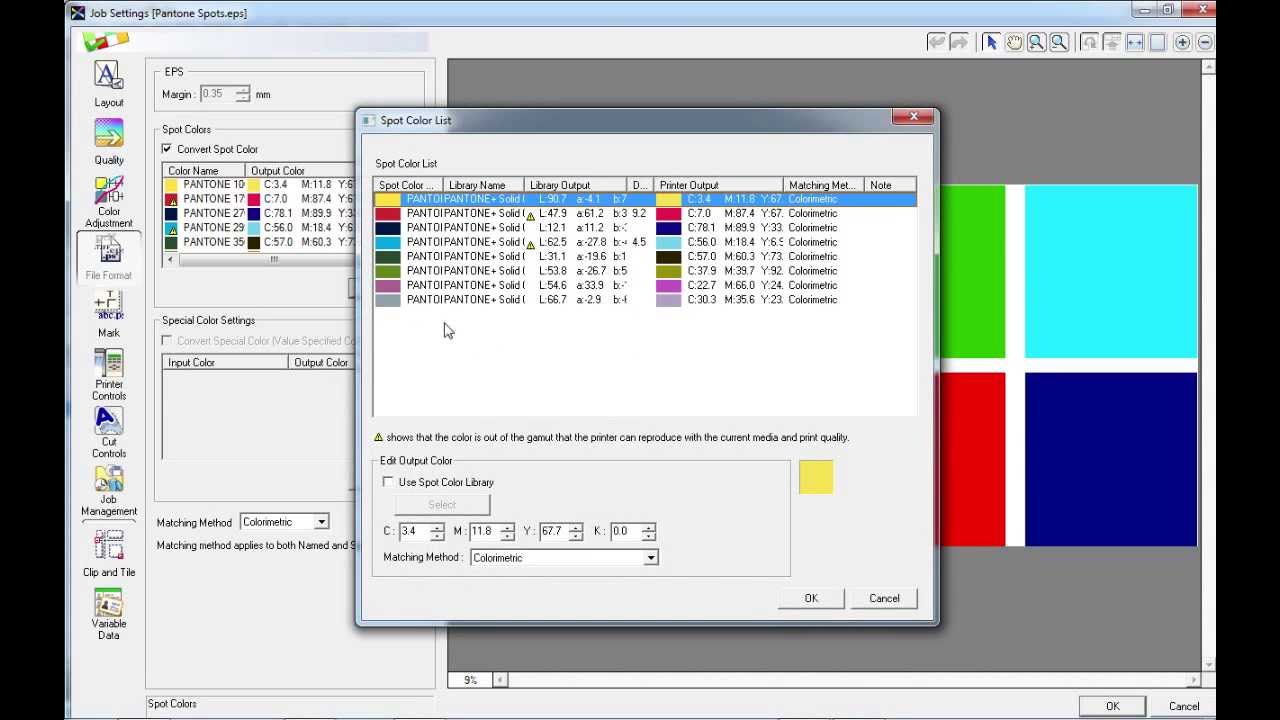This screenshot has height=720, width=1280.
Task: Click Library Output column header
Action: (x=575, y=185)
